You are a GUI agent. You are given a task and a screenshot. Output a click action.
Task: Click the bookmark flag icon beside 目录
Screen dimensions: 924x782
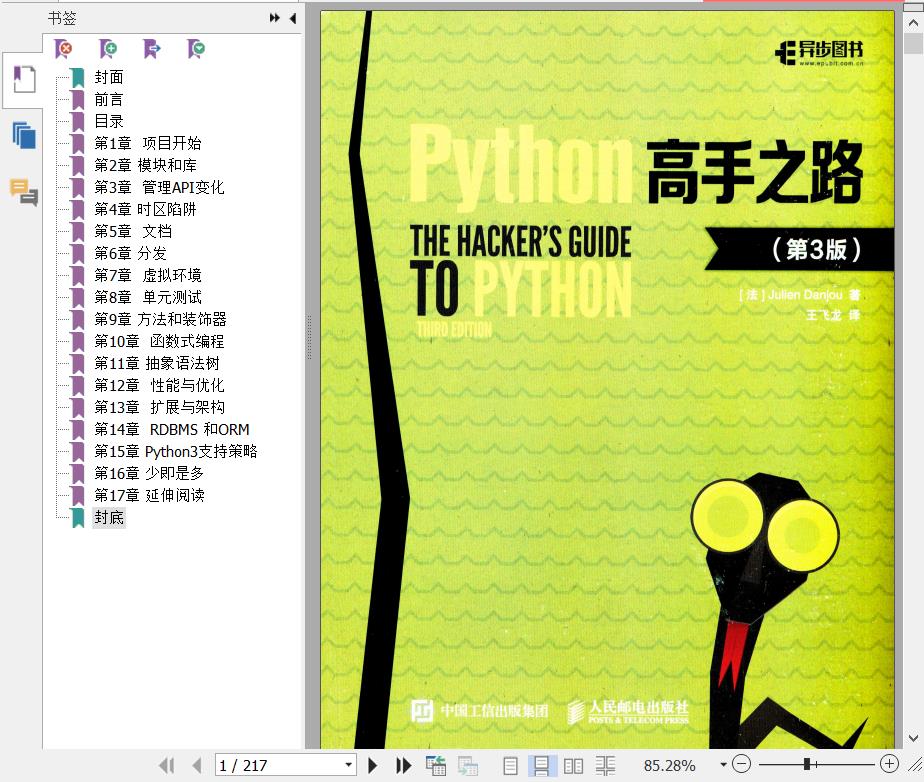[x=78, y=121]
